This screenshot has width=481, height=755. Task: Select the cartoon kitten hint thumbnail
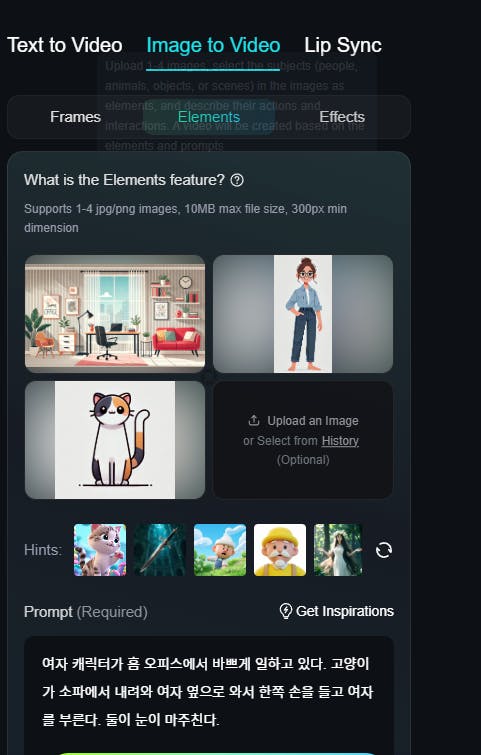tap(100, 550)
